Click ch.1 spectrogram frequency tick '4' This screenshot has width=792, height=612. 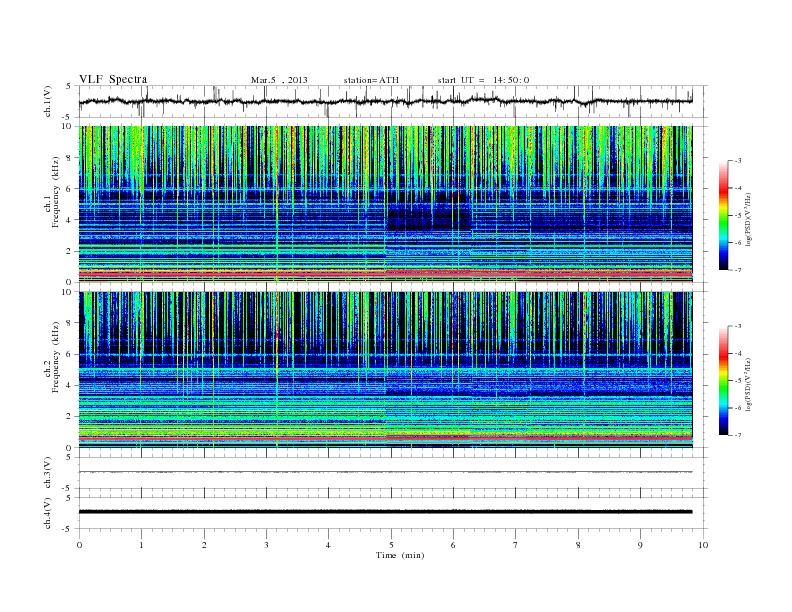pyautogui.click(x=69, y=220)
